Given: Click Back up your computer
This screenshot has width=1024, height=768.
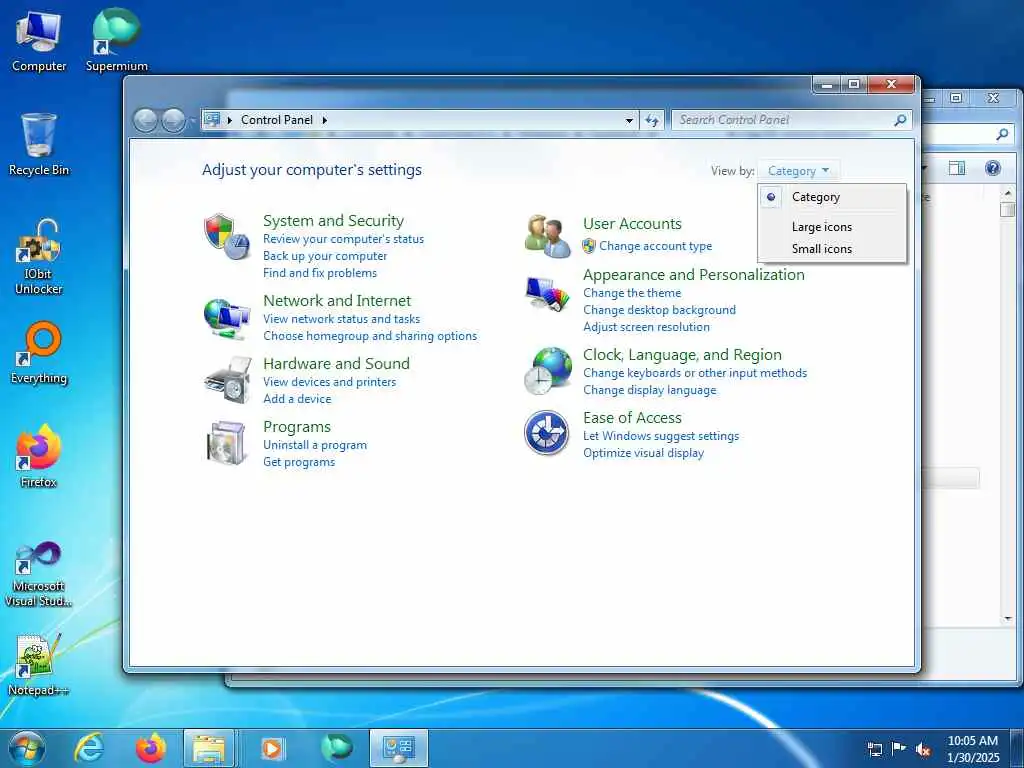Looking at the screenshot, I should coord(325,256).
